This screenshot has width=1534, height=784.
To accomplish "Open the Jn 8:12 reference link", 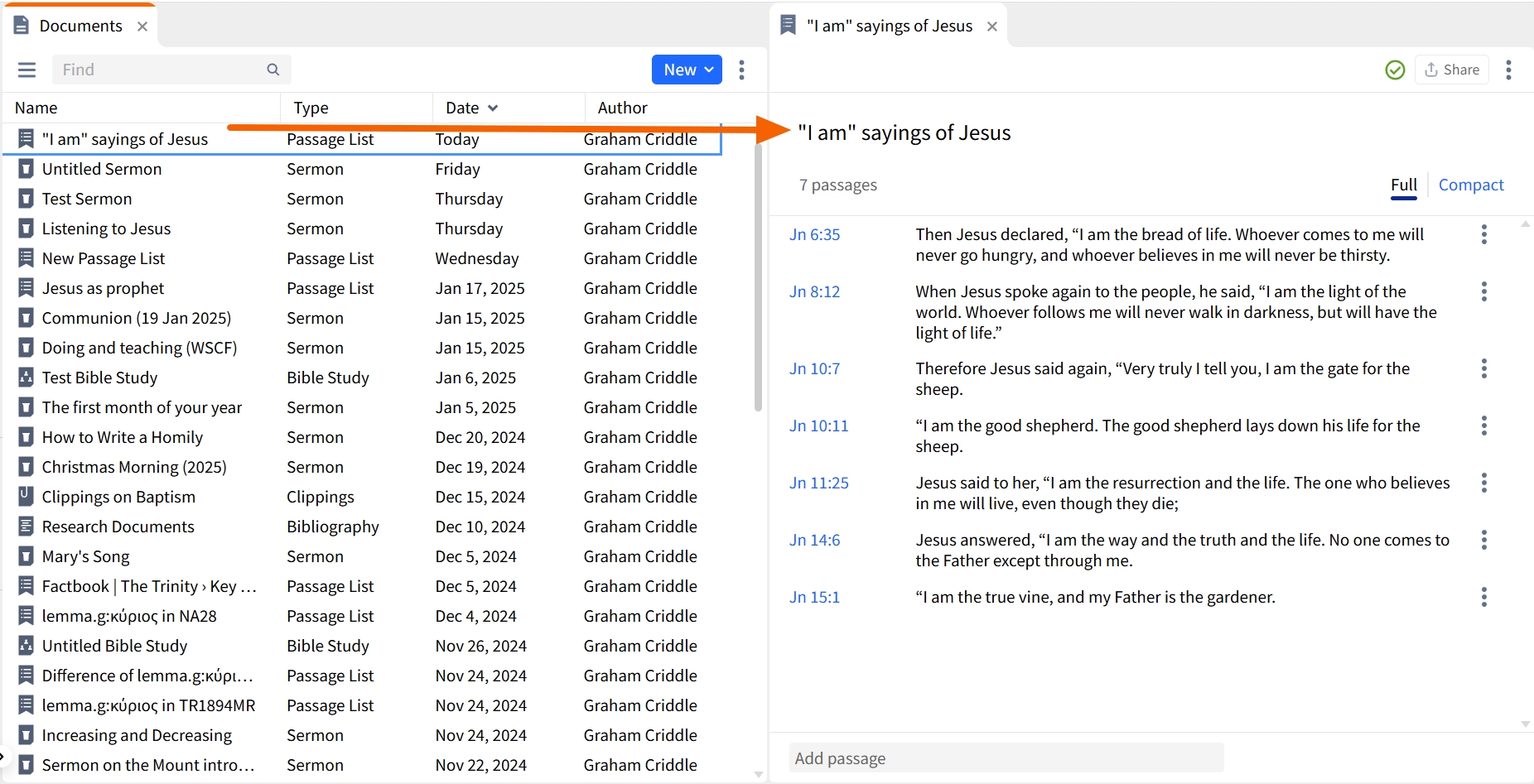I will click(814, 291).
